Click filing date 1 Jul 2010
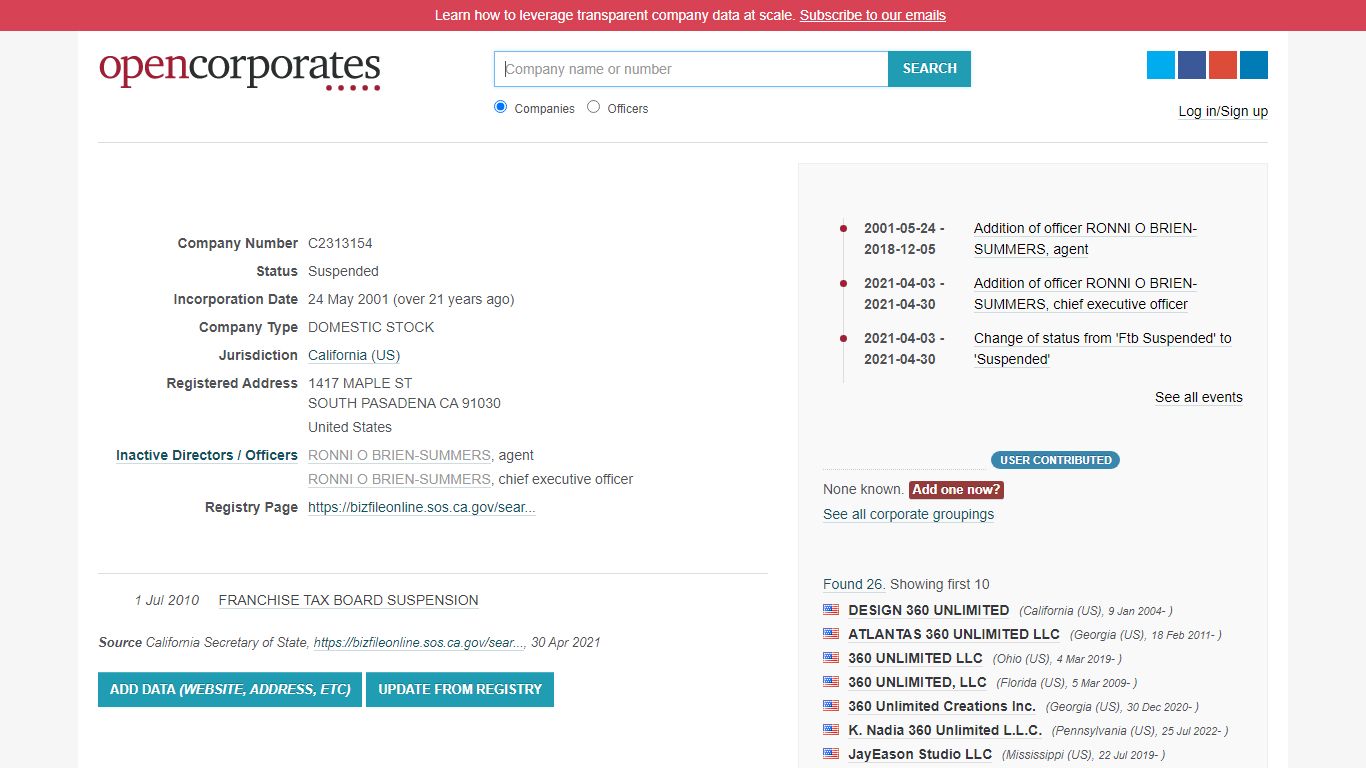 167,600
